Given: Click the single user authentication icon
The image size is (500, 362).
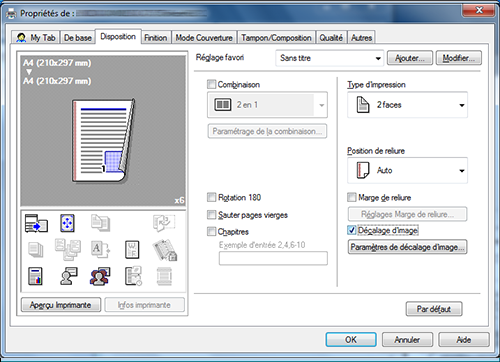Looking at the screenshot, I should pyautogui.click(x=68, y=276).
